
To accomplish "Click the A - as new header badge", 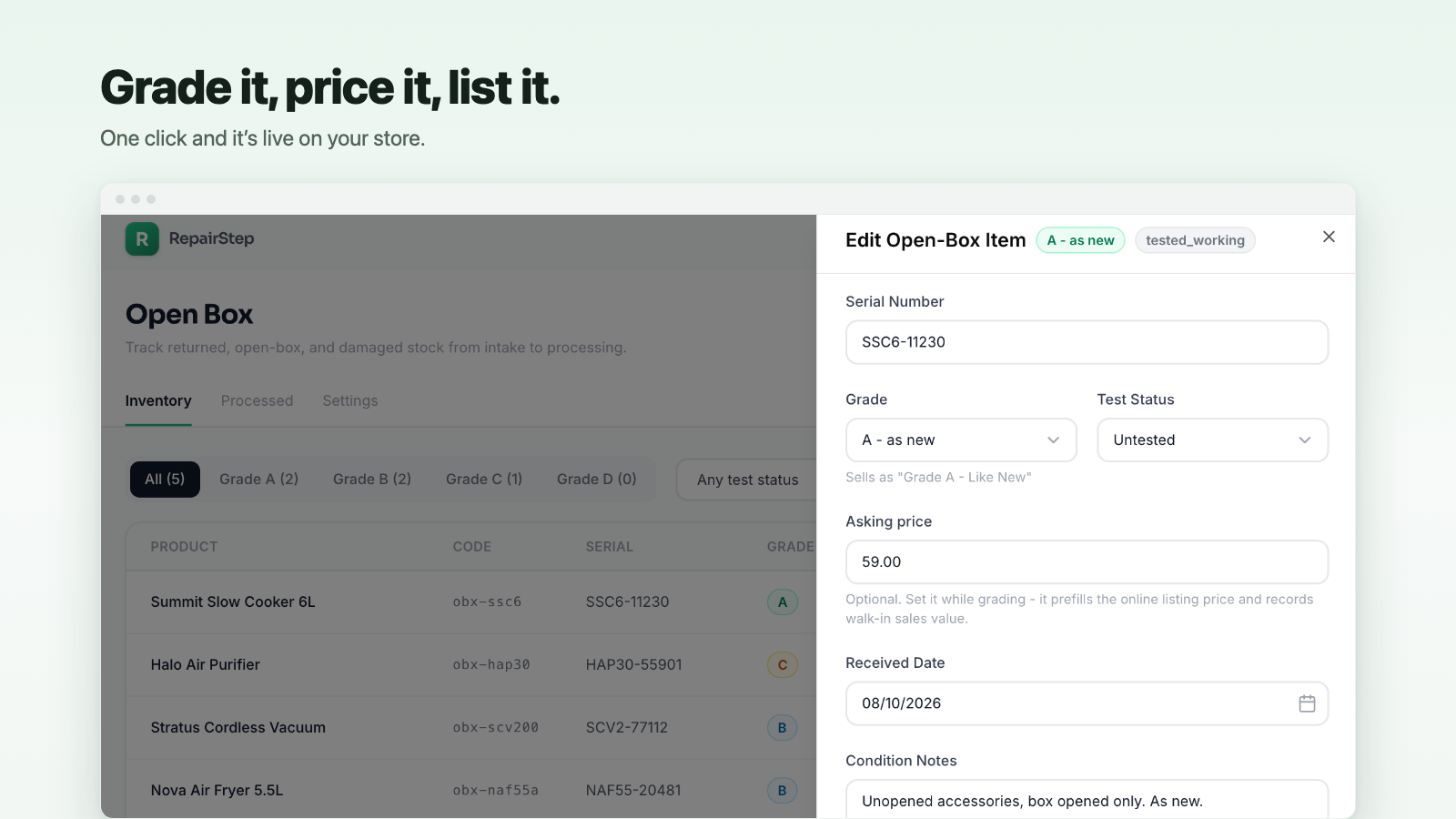I will [1080, 240].
